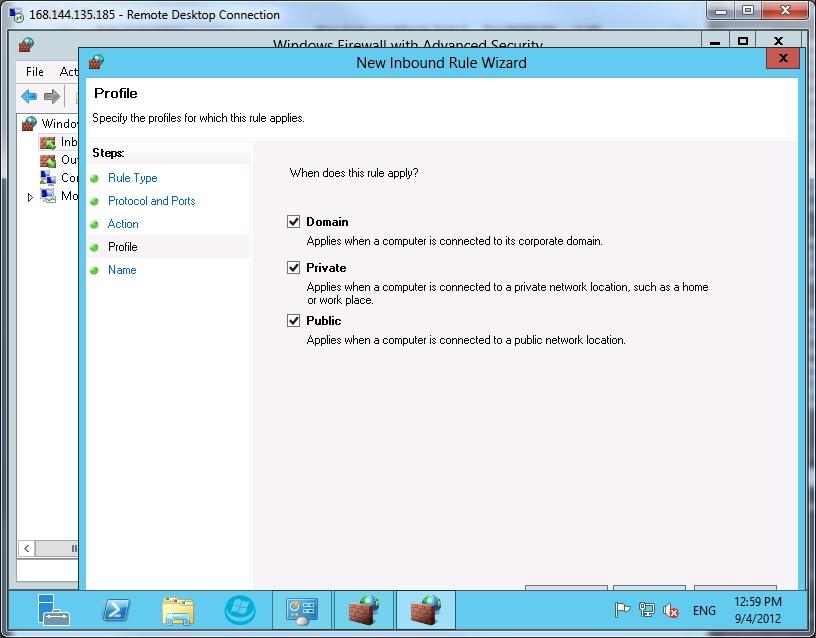Viewport: 816px width, 638px height.
Task: Open Control Panel from the taskbar
Action: 302,610
